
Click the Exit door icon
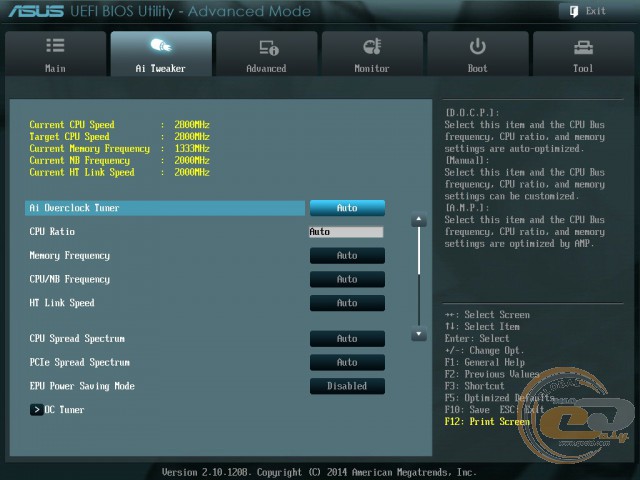click(x=573, y=11)
